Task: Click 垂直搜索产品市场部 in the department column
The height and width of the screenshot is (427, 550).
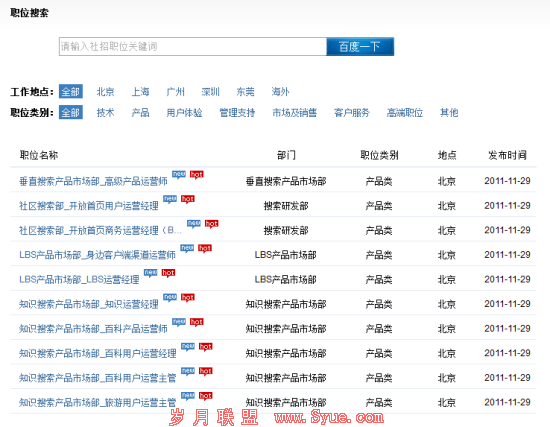Action: [x=286, y=181]
